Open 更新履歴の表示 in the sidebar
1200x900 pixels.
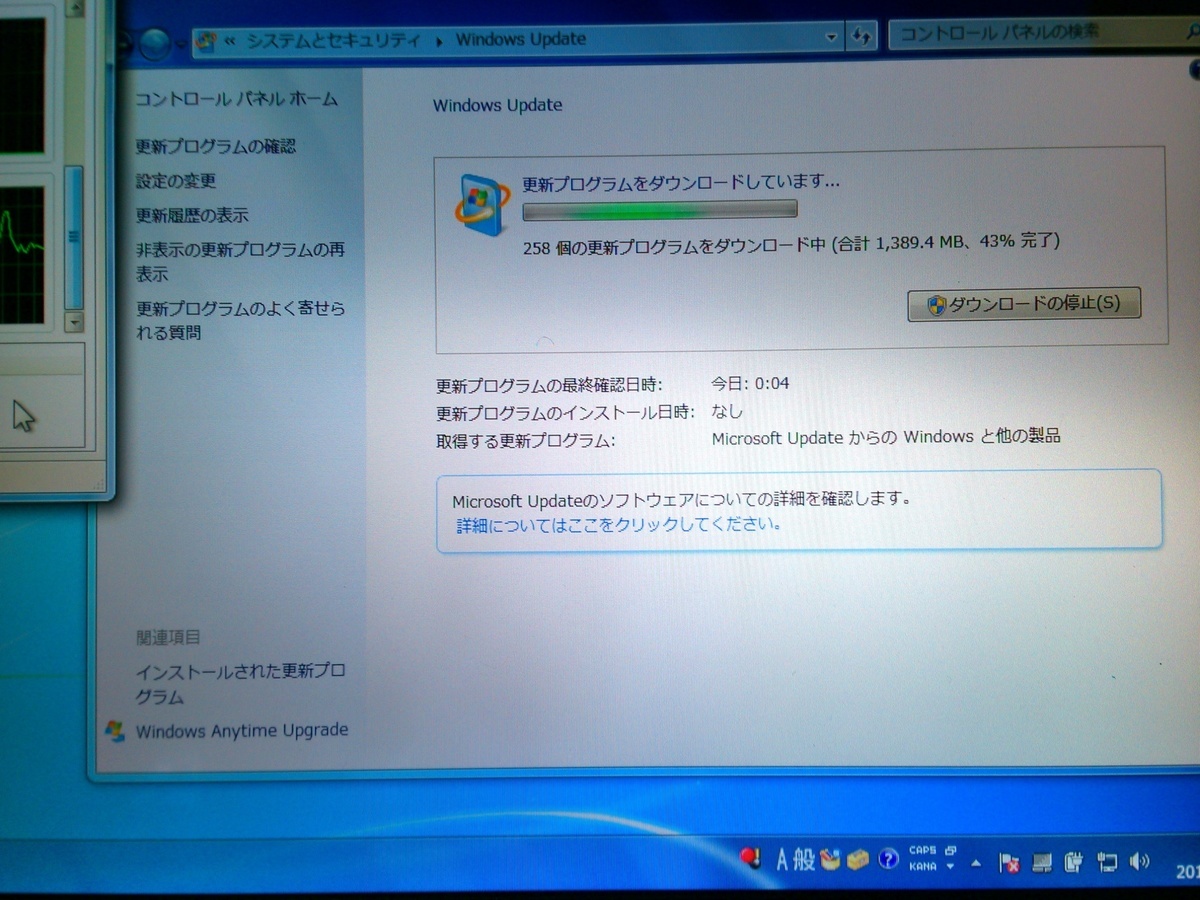(x=193, y=215)
